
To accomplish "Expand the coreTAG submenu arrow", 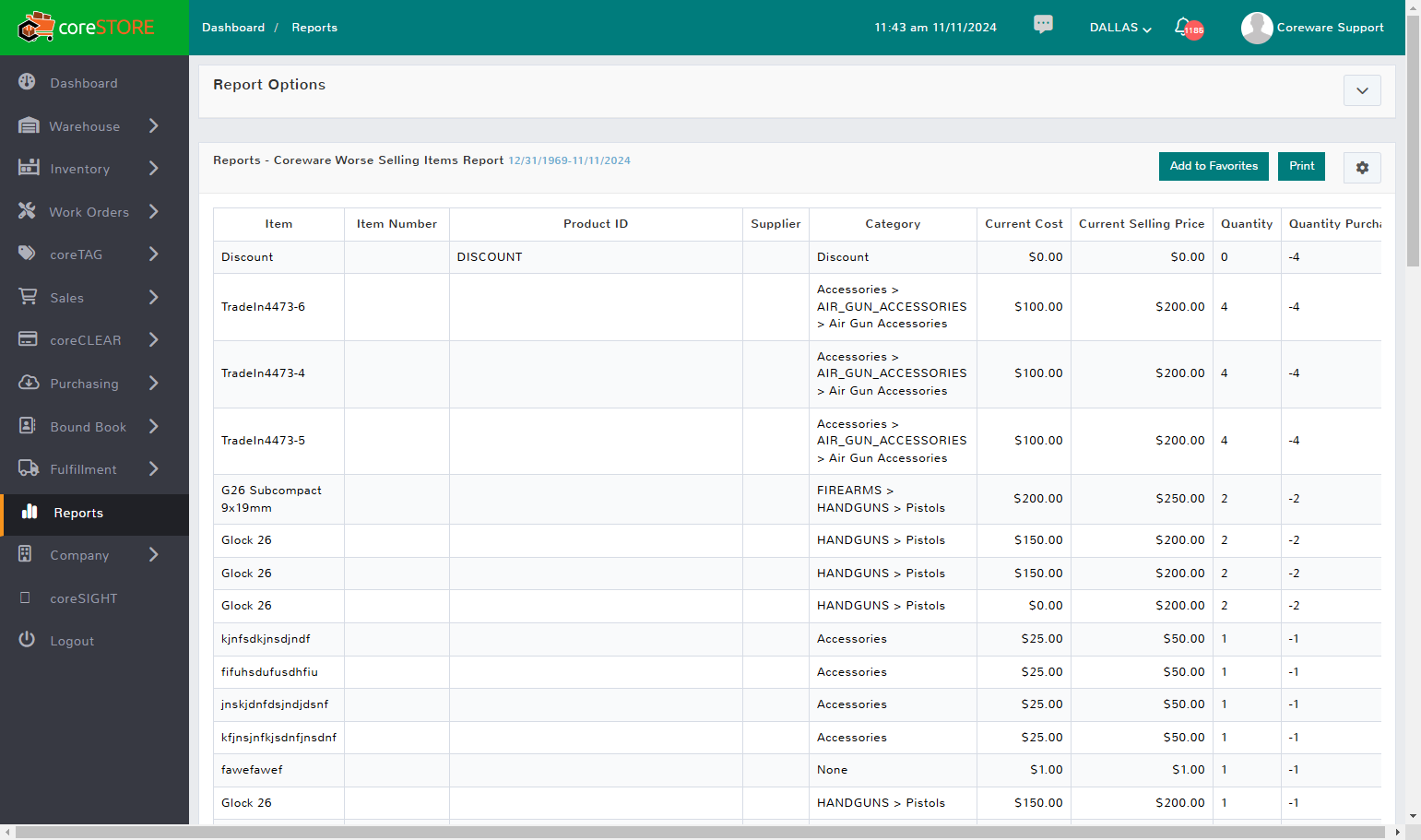I will 153,254.
